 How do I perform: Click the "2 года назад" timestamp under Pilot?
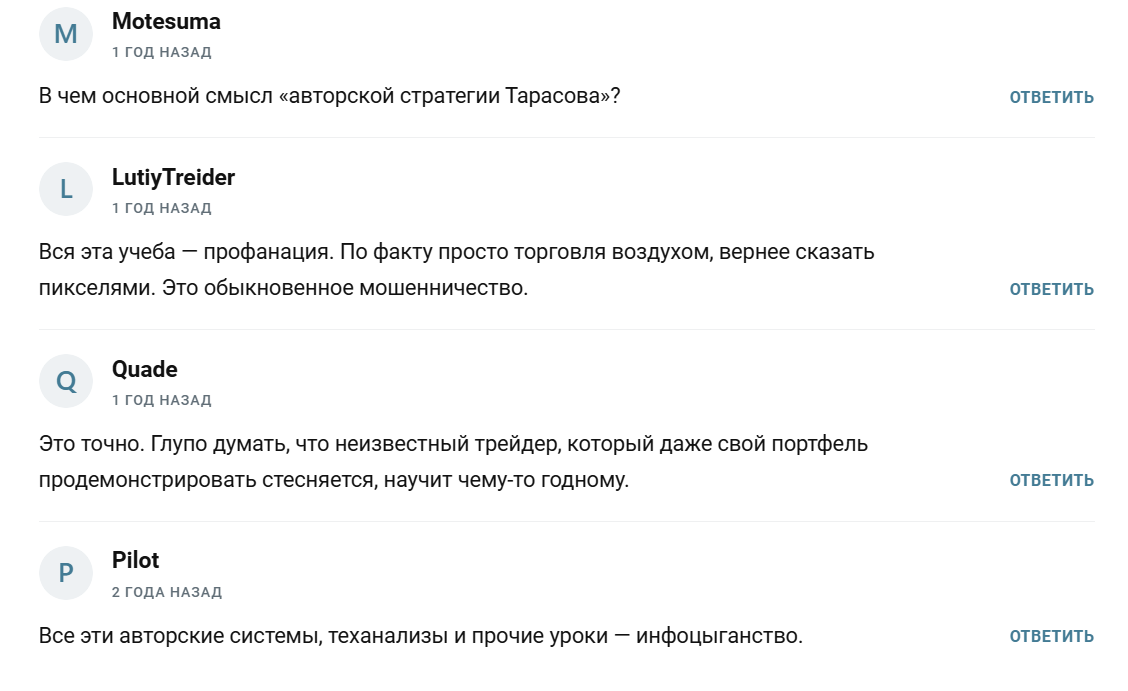[167, 592]
